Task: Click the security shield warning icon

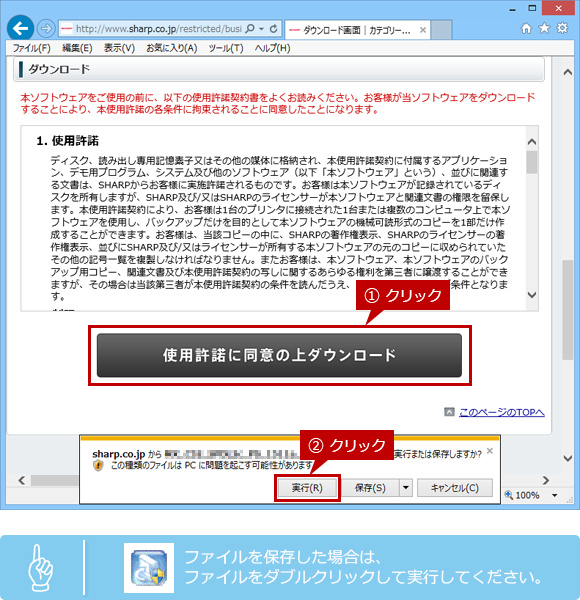Action: point(99,465)
